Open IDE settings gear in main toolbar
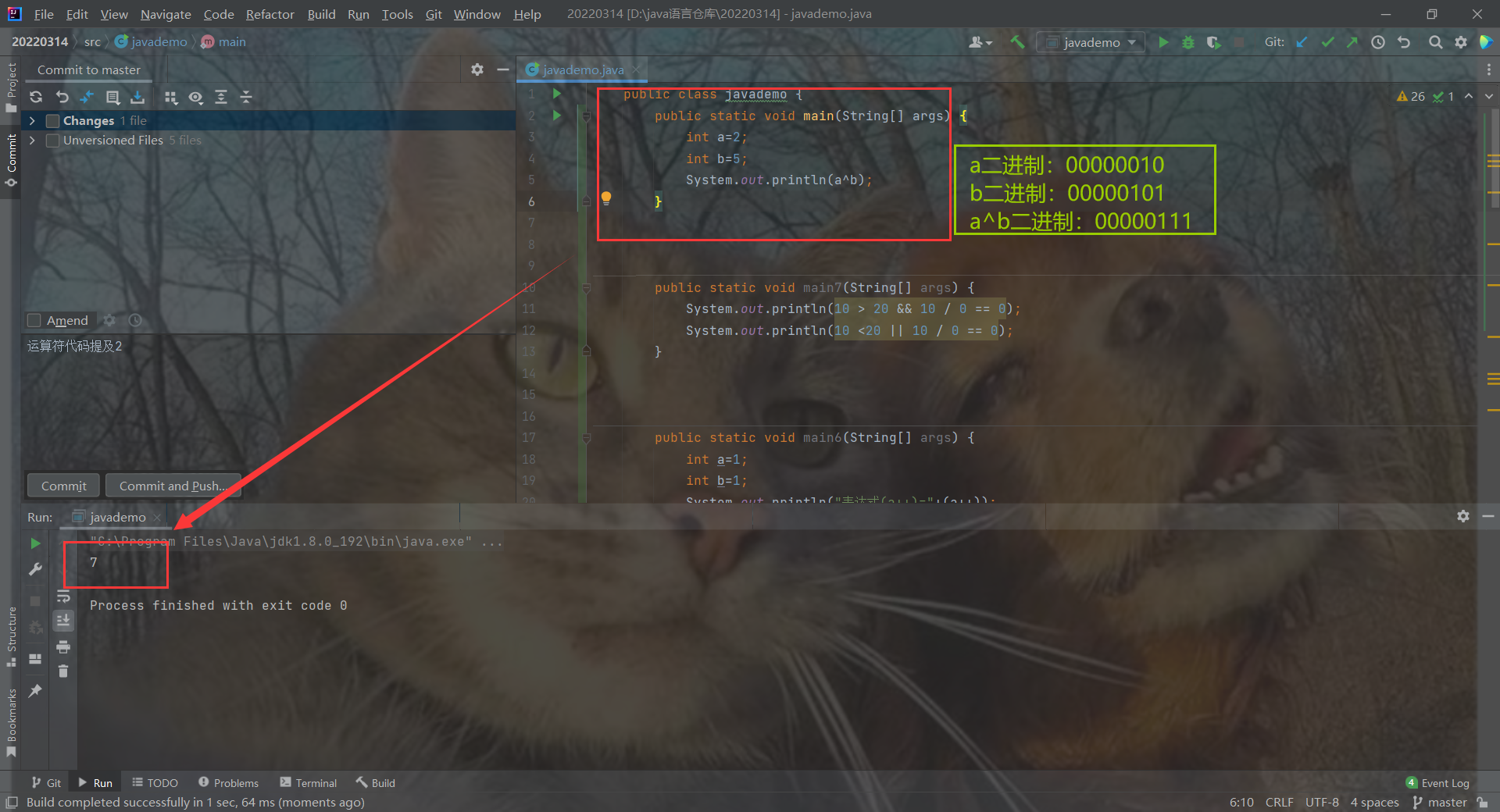Viewport: 1500px width, 812px height. pos(1461,42)
